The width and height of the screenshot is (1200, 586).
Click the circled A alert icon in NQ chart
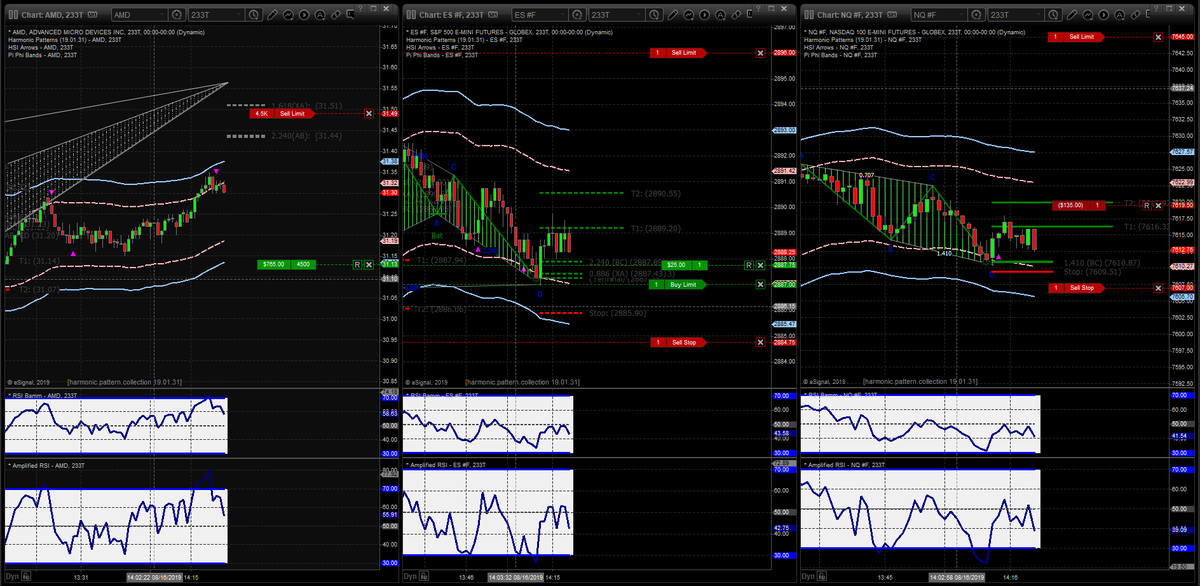(x=1119, y=15)
